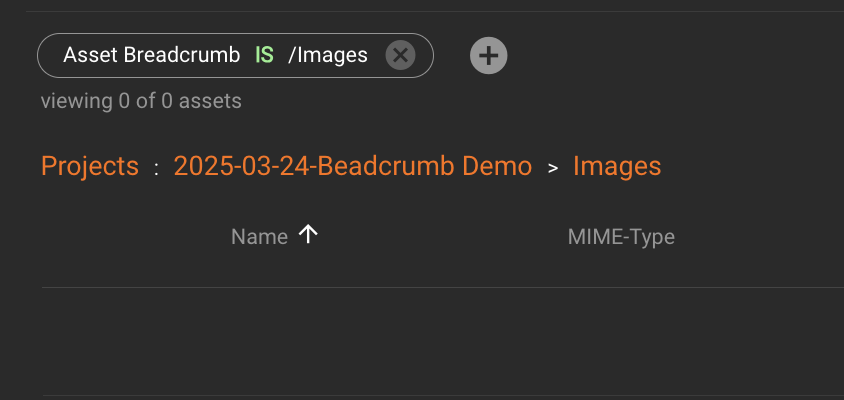Remove the Asset Breadcrumb filter chip
844x400 pixels.
coord(400,55)
